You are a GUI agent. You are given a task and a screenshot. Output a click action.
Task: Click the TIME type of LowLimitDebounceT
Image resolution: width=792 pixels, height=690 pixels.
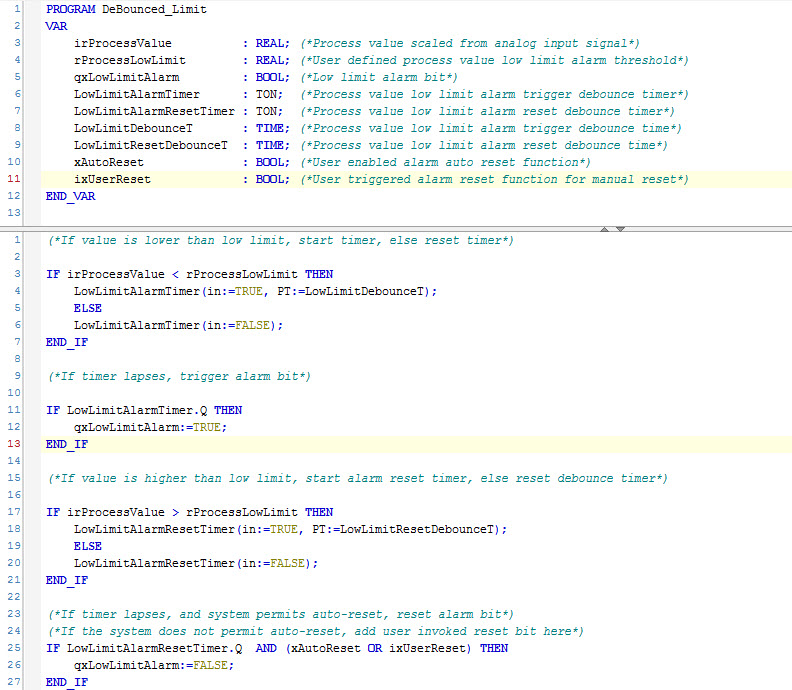272,128
